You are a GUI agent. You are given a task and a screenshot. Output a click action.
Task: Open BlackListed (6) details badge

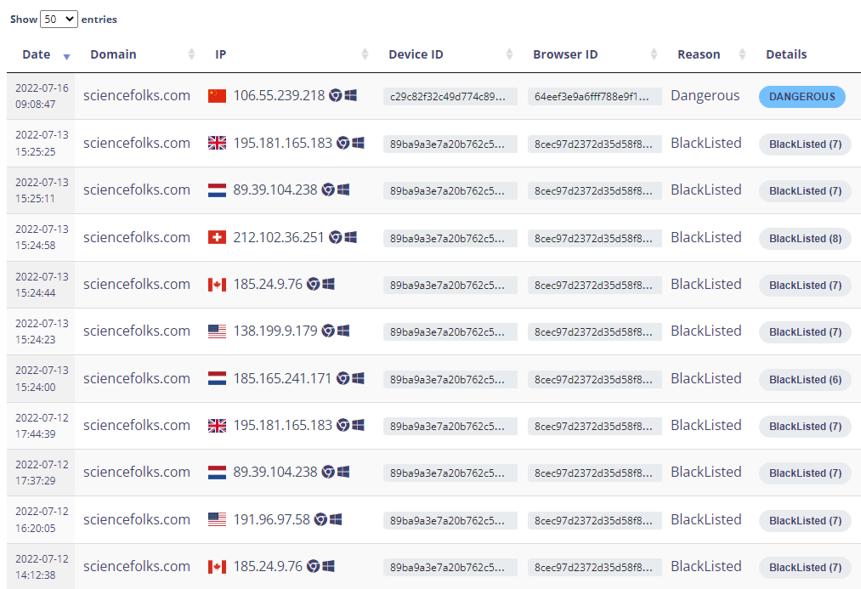point(805,380)
